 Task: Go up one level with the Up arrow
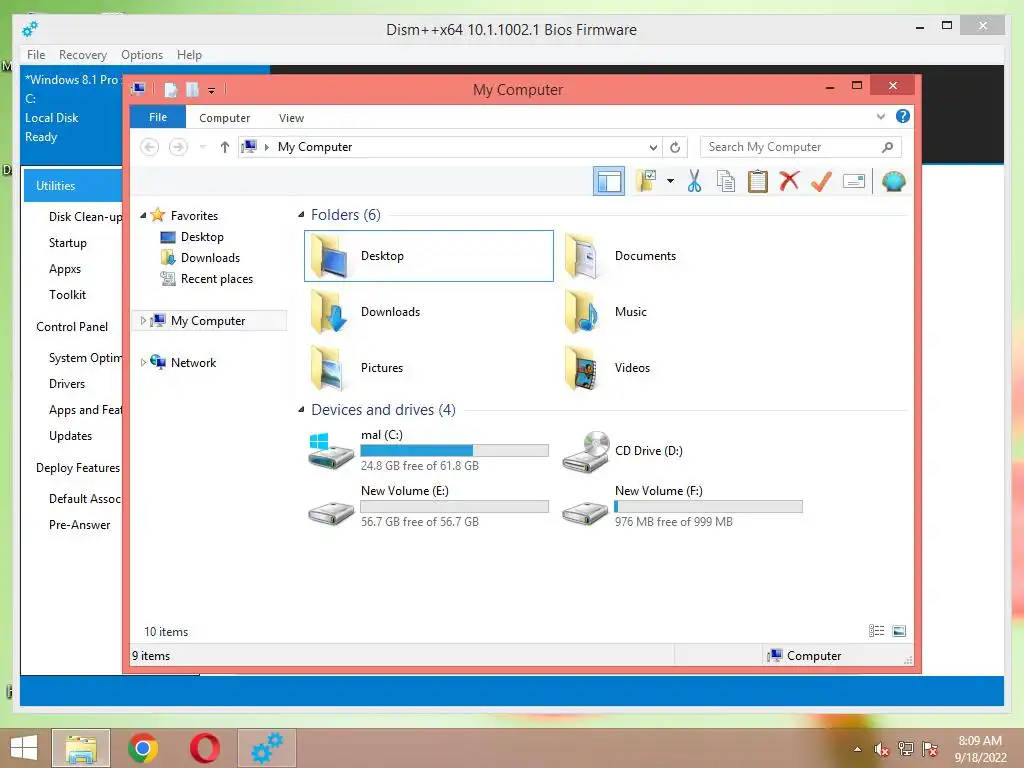tap(225, 147)
